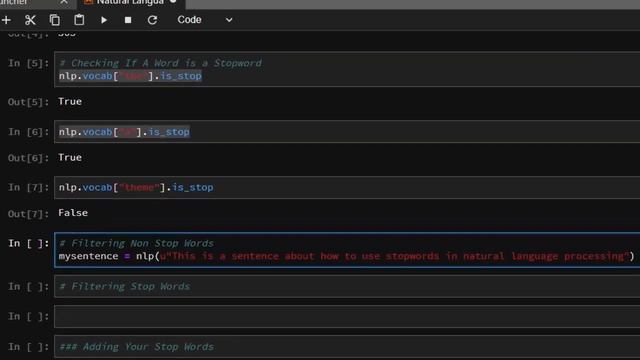Click the Launcher tab label

click(x=14, y=2)
